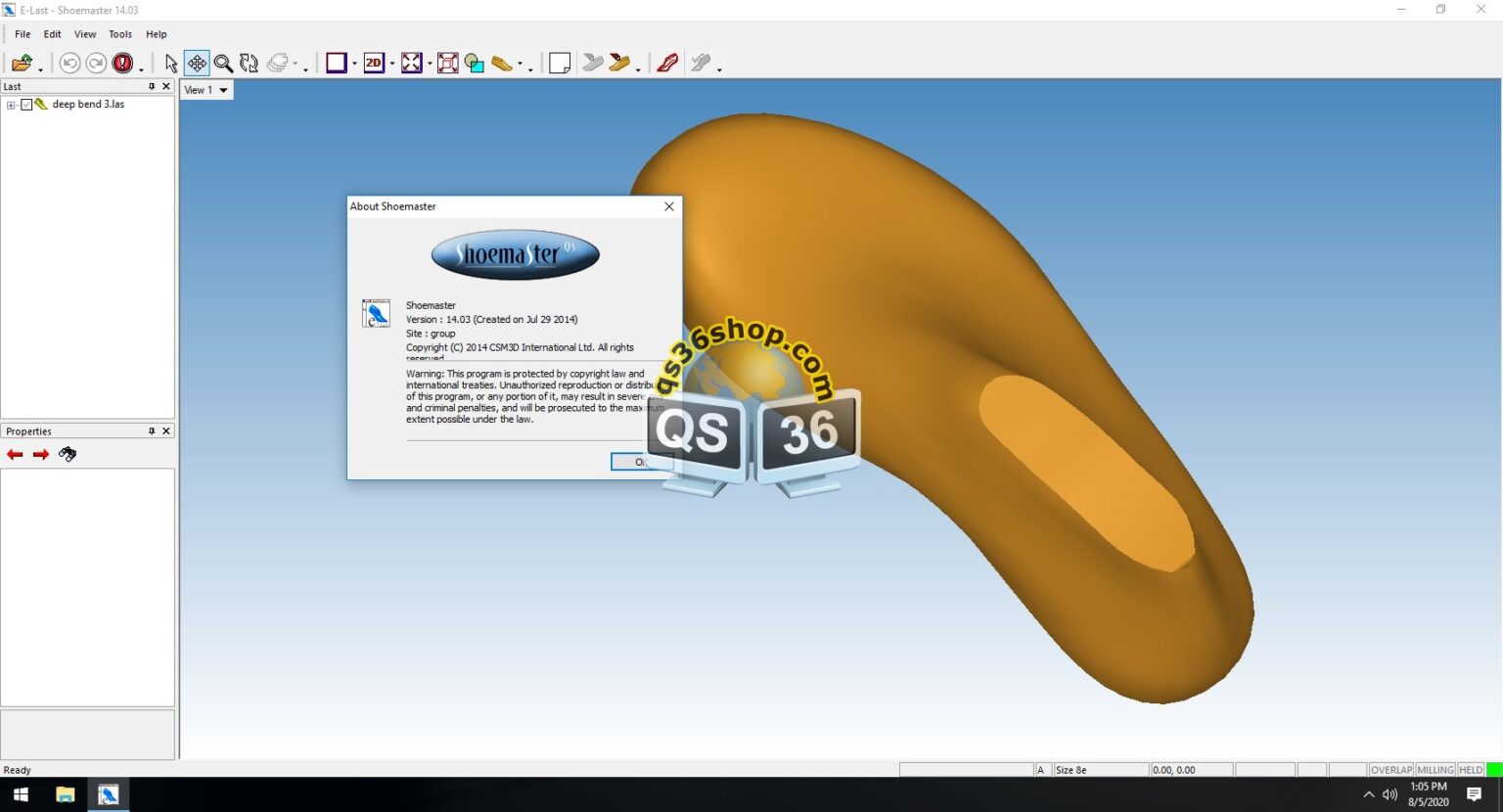
Task: Click the square view frame icon
Action: click(337, 64)
